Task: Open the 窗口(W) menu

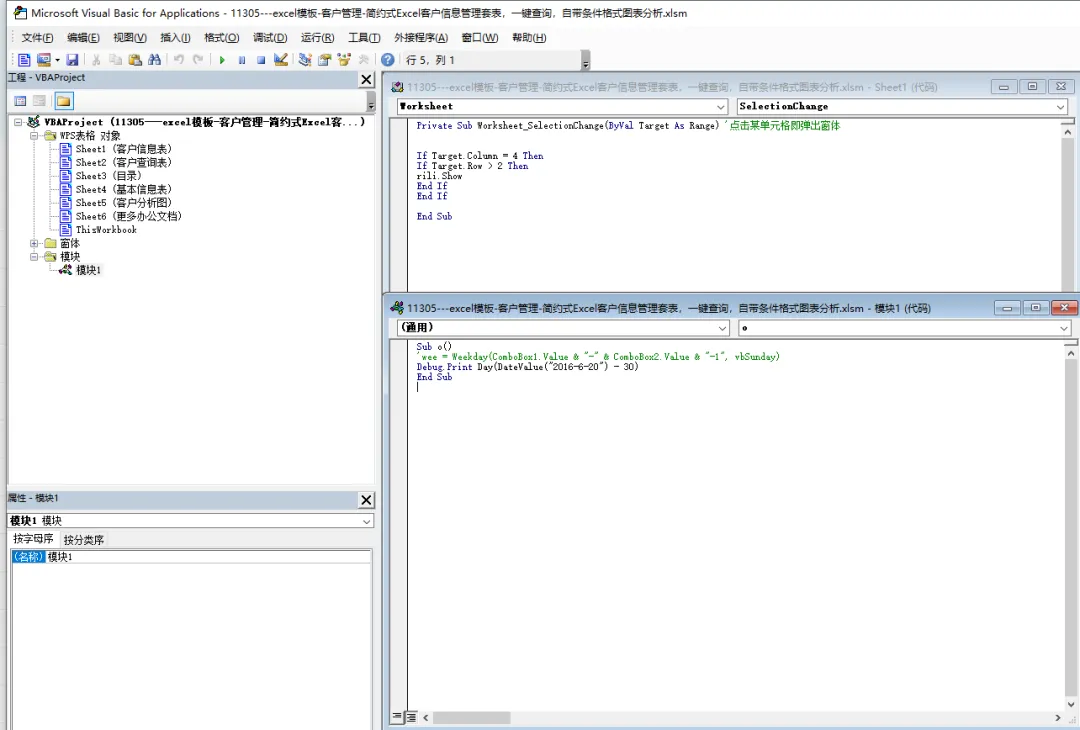Action: tap(480, 38)
